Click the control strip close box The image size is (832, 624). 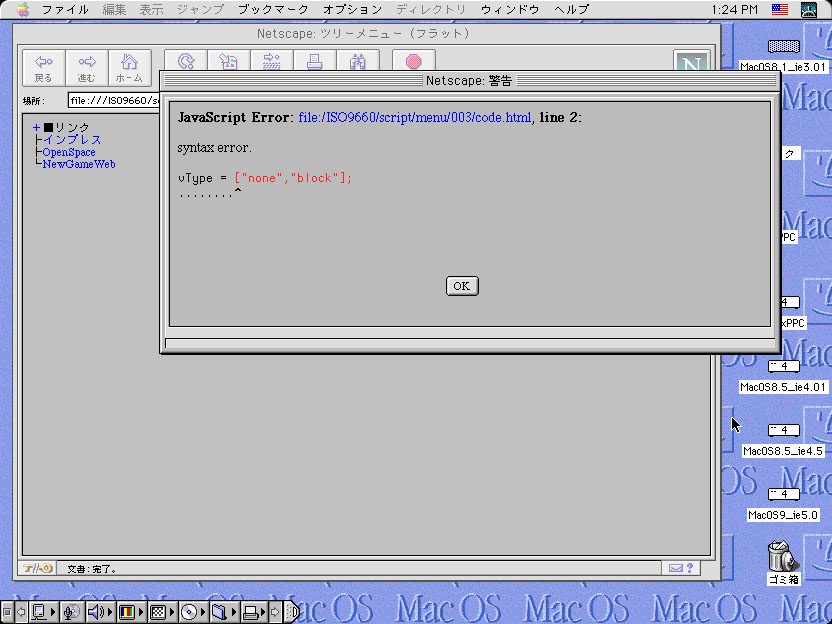coord(7,612)
